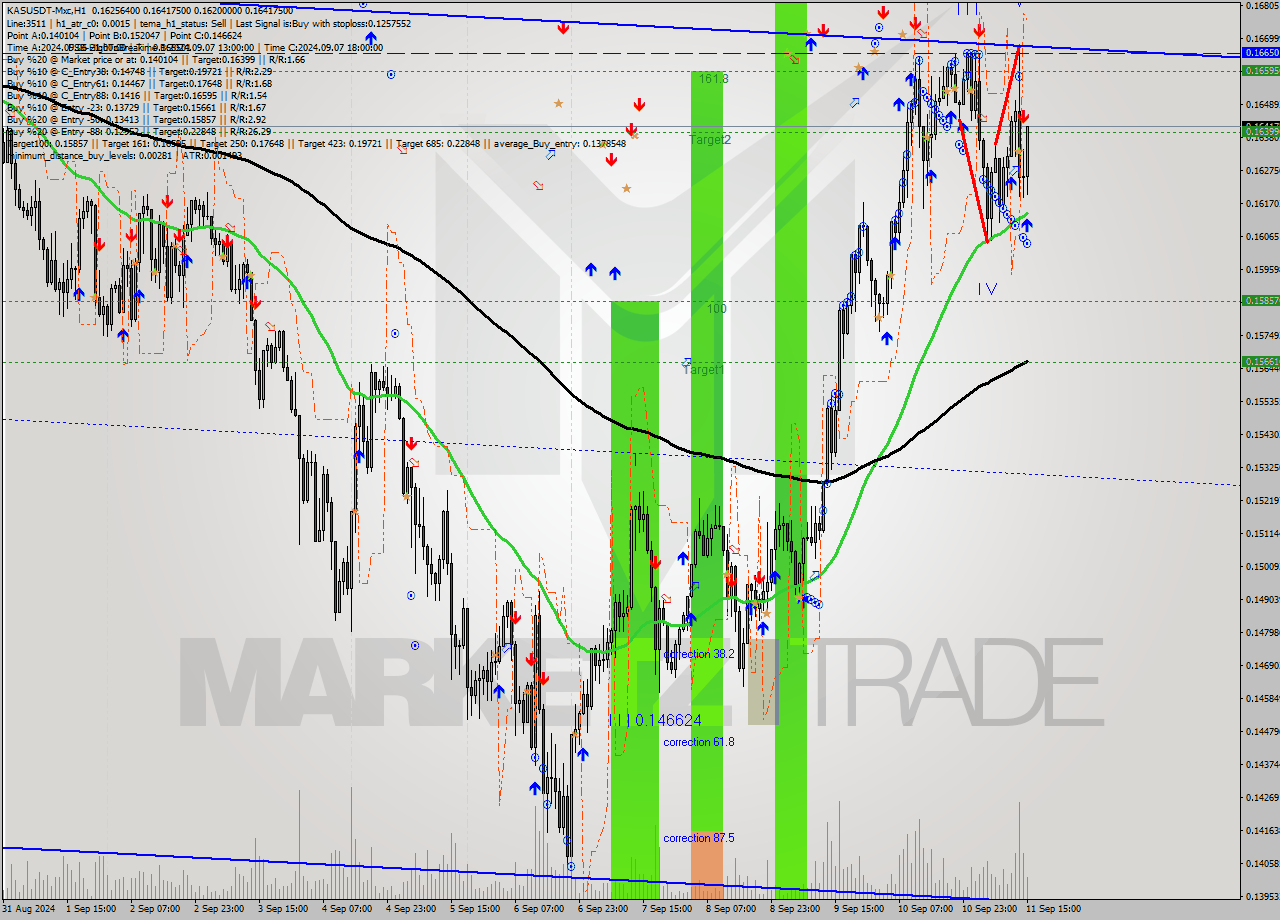Click the 8 Sep 07:00 time label
Image resolution: width=1280 pixels, height=920 pixels.
point(732,909)
